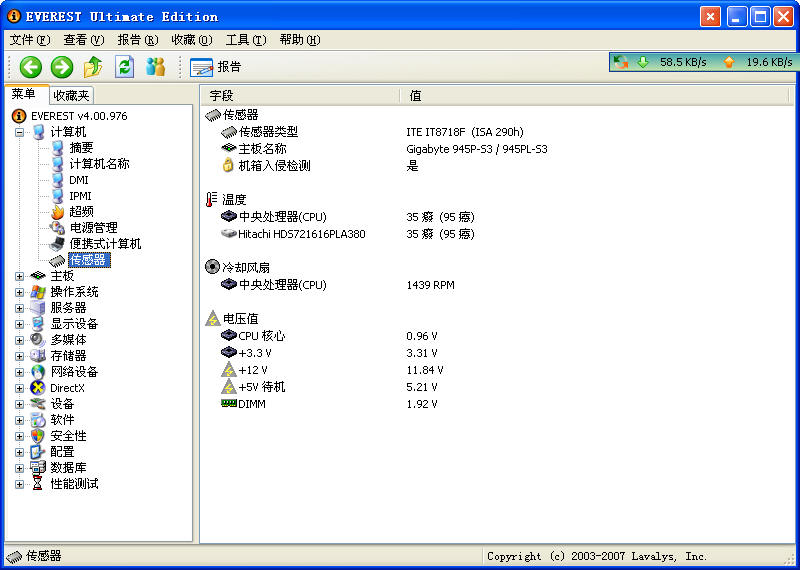This screenshot has width=800, height=570.
Task: Select the DIMM voltage row
Action: [330, 404]
